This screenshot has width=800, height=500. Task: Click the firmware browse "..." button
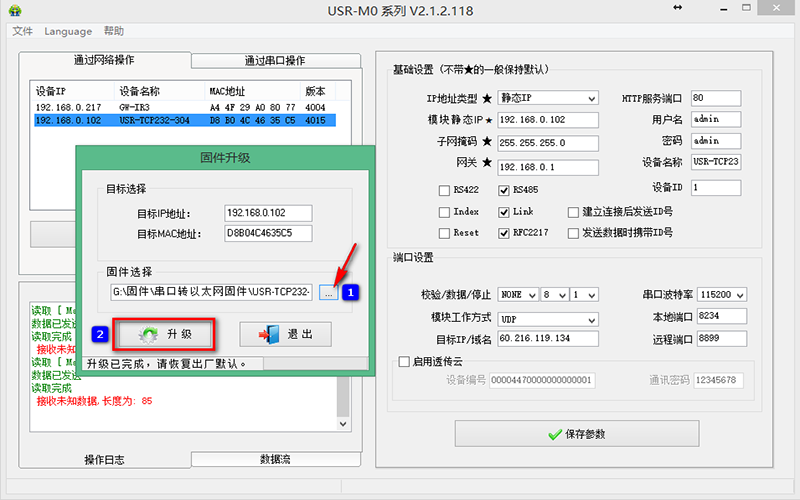click(329, 292)
